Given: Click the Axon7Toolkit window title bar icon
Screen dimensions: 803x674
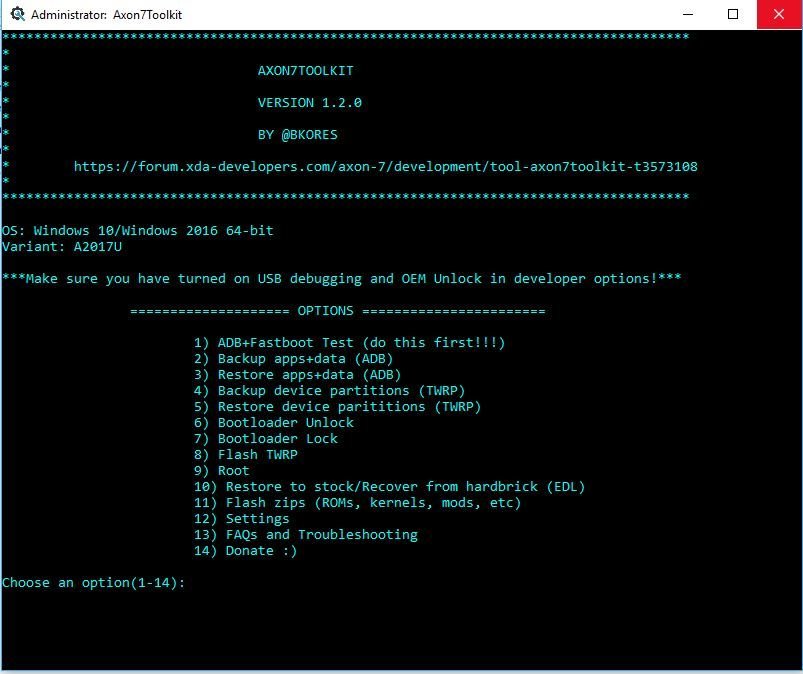Looking at the screenshot, I should pyautogui.click(x=17, y=14).
